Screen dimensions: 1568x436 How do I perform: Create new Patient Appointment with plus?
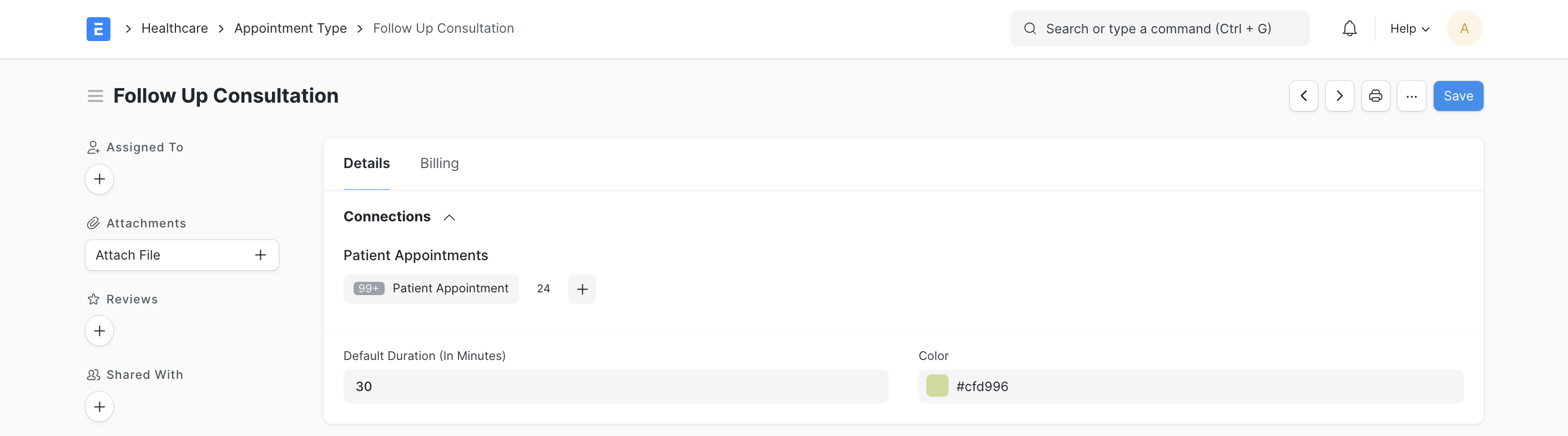[x=582, y=289]
